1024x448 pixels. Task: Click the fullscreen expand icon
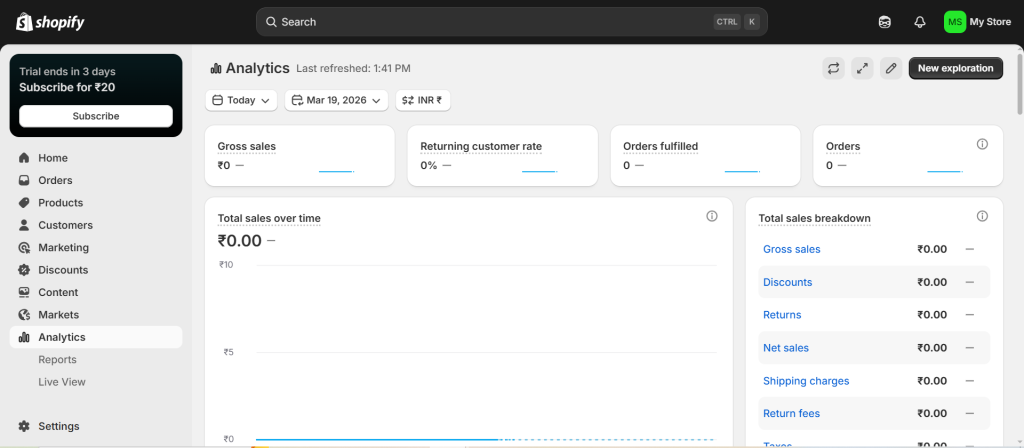tap(862, 68)
